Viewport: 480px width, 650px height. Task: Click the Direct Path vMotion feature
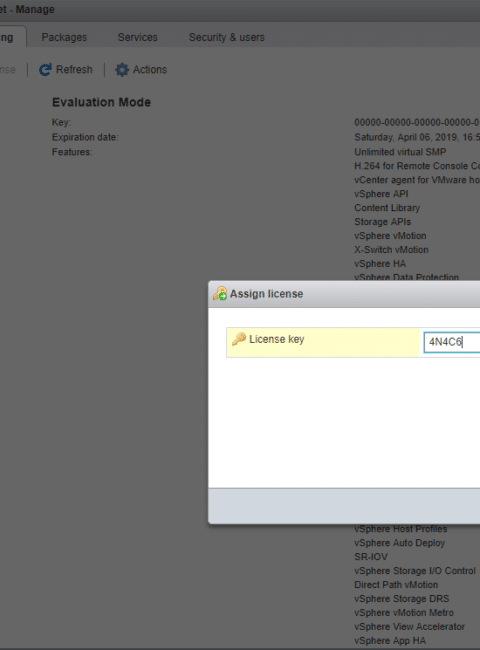(x=396, y=585)
